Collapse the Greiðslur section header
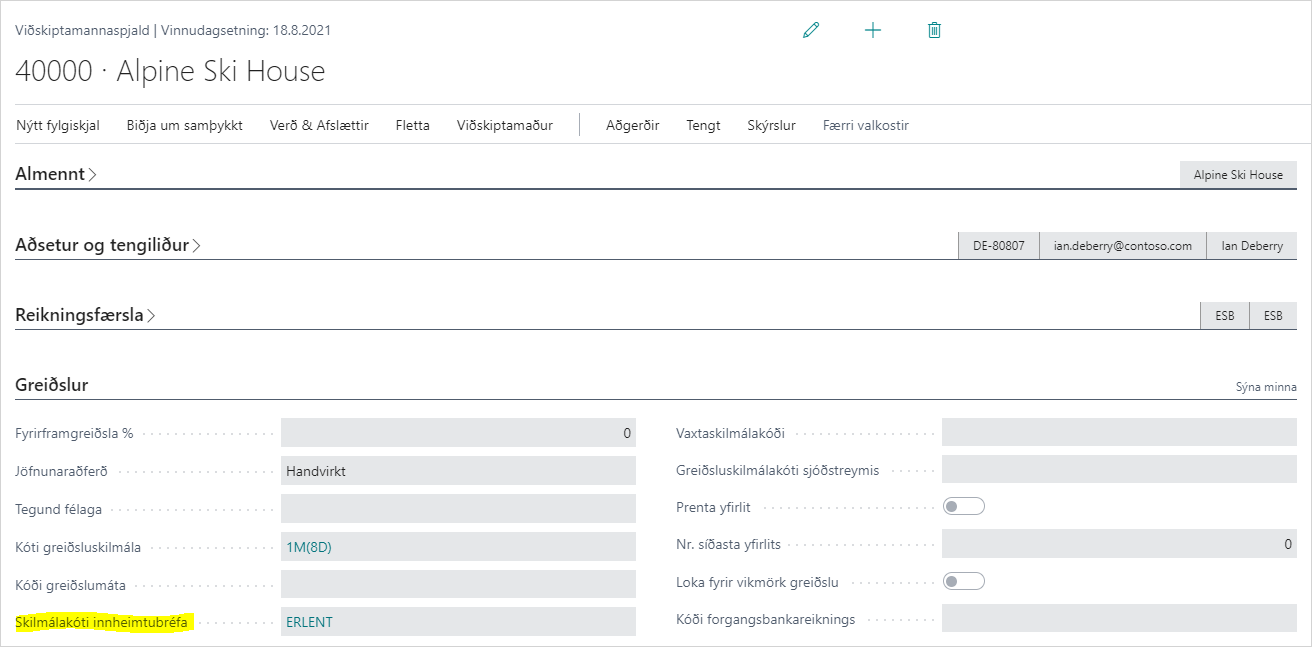The height and width of the screenshot is (647, 1312). tap(52, 385)
